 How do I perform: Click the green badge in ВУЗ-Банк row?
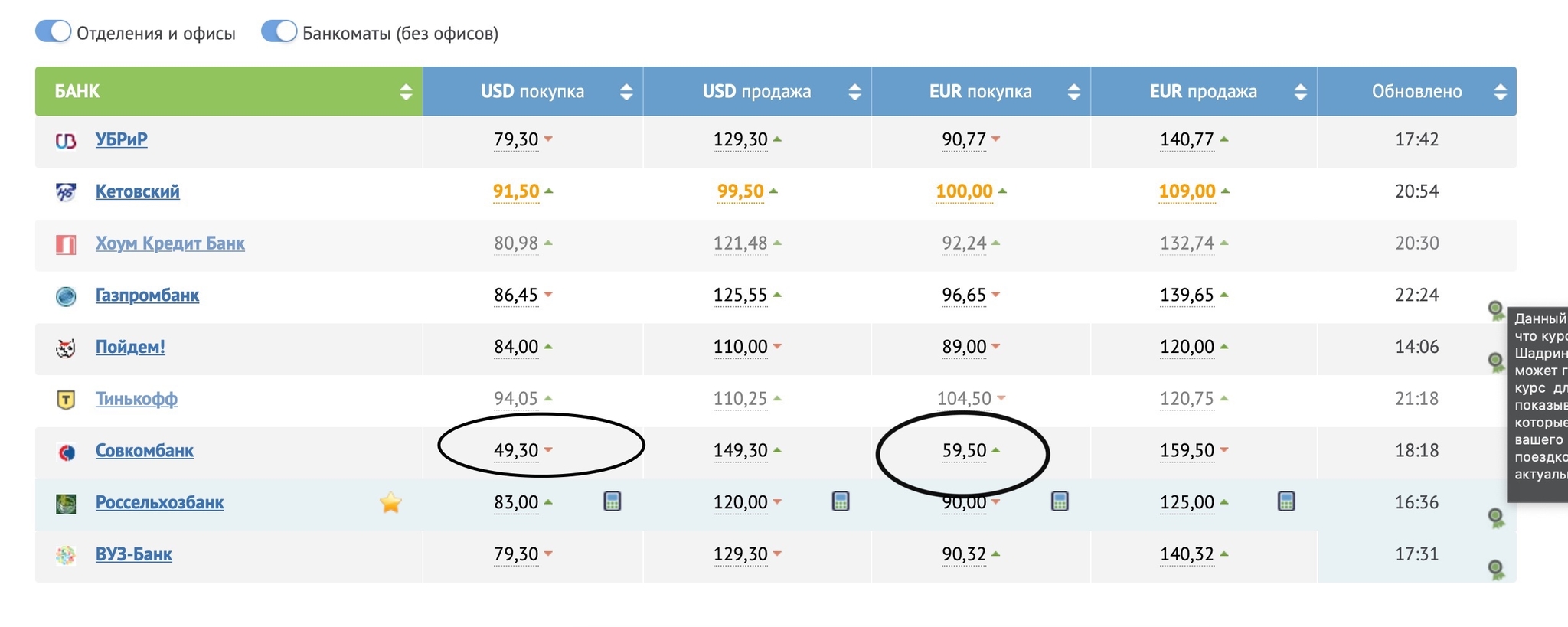1496,570
